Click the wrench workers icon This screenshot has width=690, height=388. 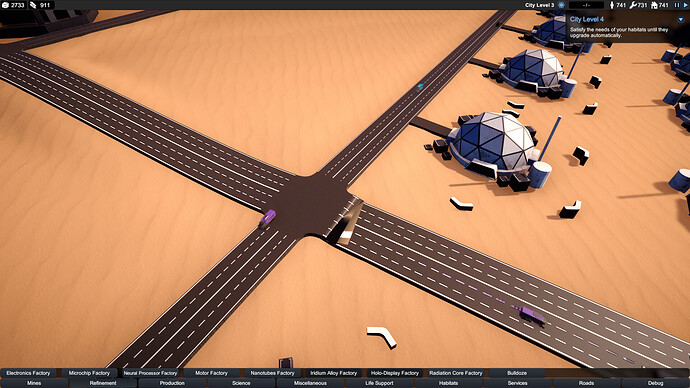coord(633,5)
